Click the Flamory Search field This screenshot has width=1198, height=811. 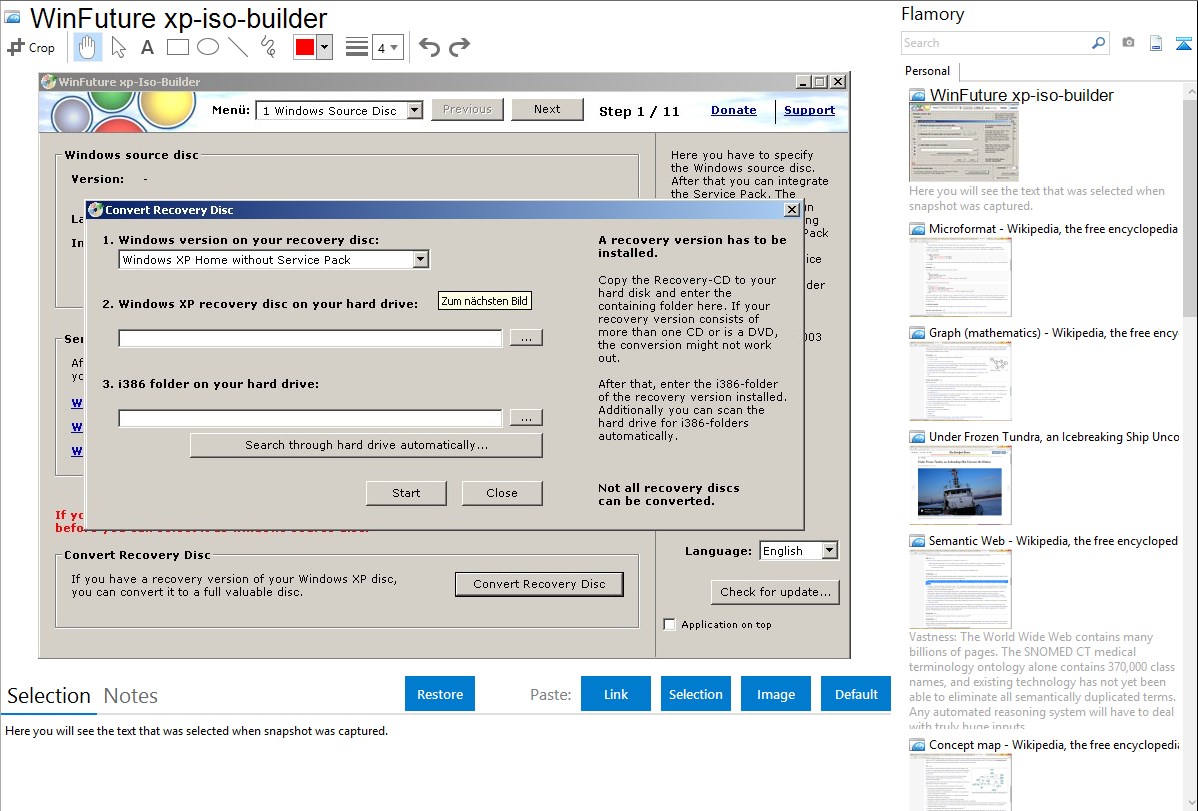click(x=996, y=43)
